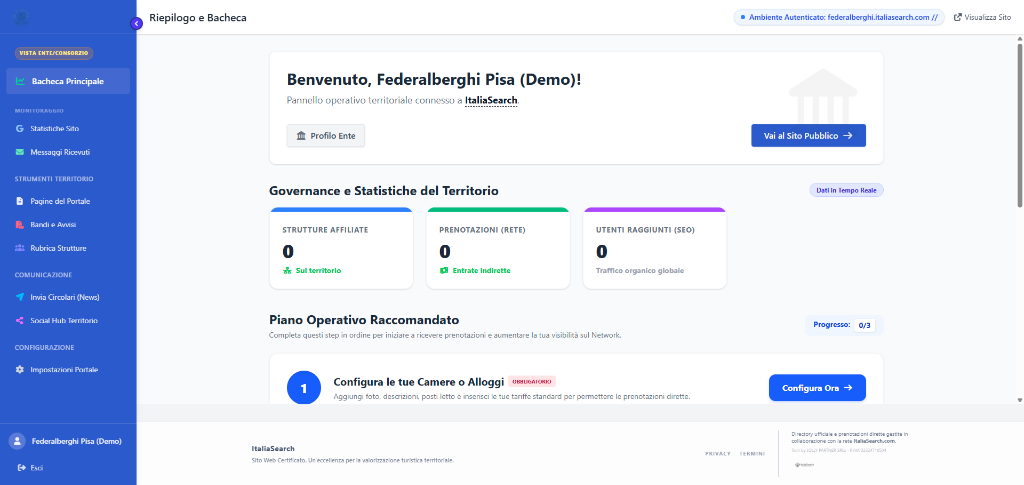Click the Configura Ora button
Screen dimensions: 1024x485
click(817, 388)
